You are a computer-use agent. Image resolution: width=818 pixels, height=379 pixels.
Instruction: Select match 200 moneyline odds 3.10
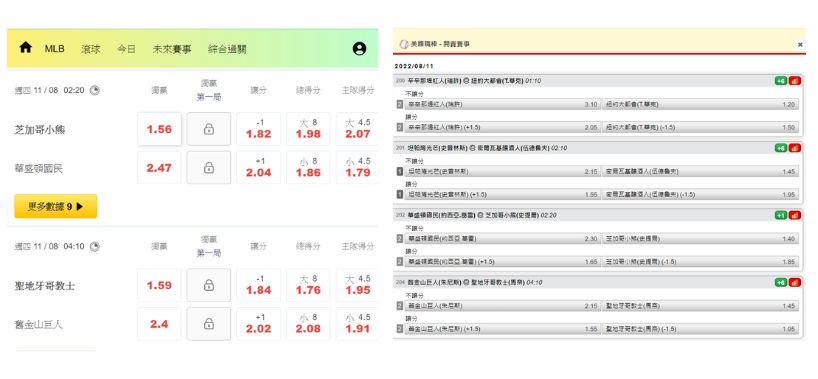(x=502, y=104)
